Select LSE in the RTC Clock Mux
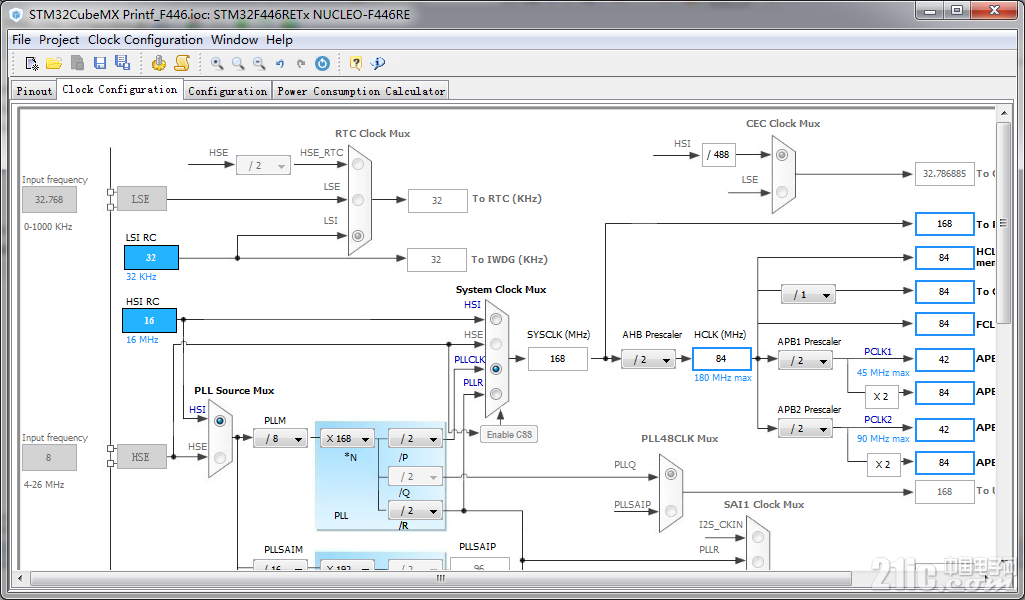The image size is (1025, 600). pyautogui.click(x=358, y=199)
